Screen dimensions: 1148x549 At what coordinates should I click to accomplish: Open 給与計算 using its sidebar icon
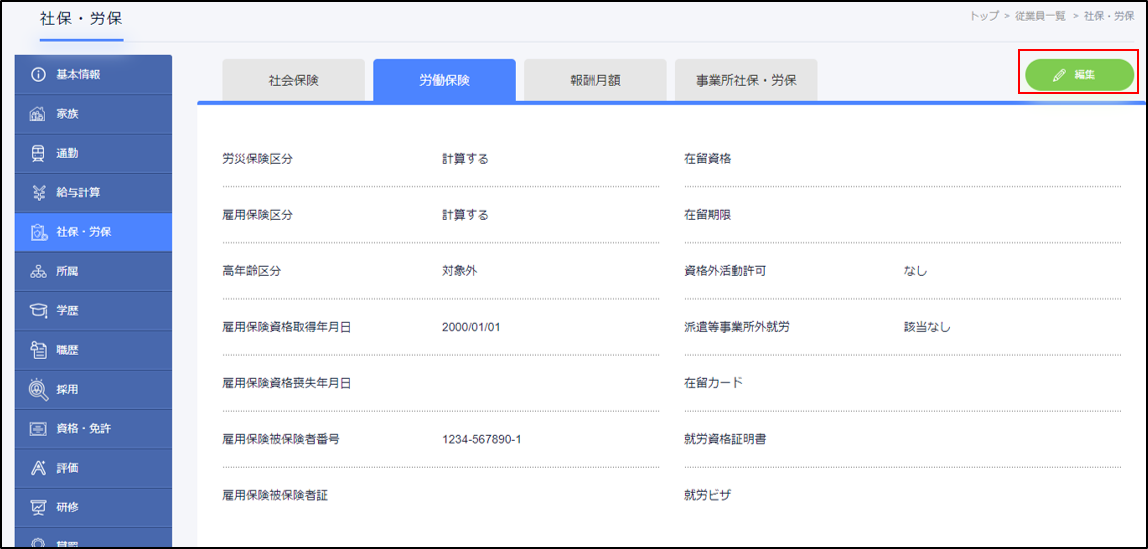[x=39, y=192]
